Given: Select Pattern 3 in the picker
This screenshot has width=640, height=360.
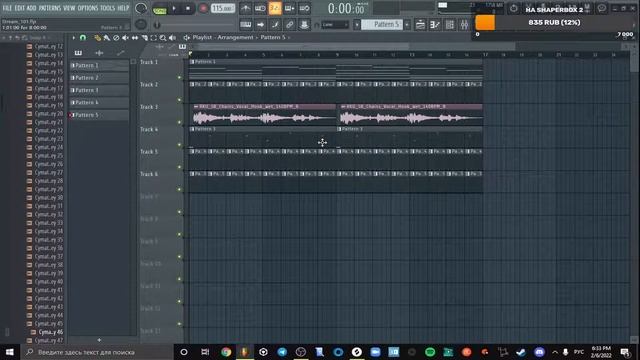Looking at the screenshot, I should (99, 90).
